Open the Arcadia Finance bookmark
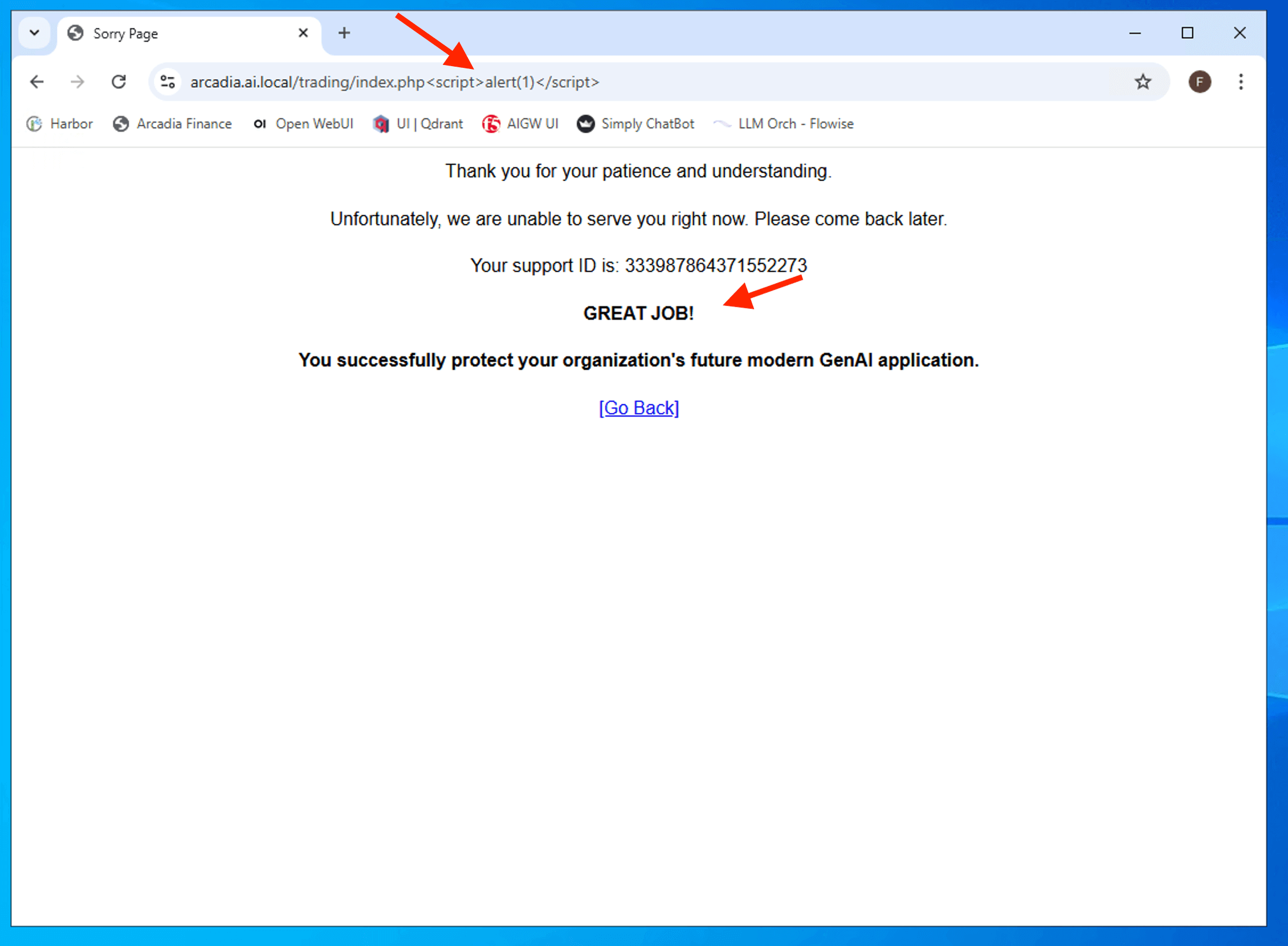 point(172,124)
